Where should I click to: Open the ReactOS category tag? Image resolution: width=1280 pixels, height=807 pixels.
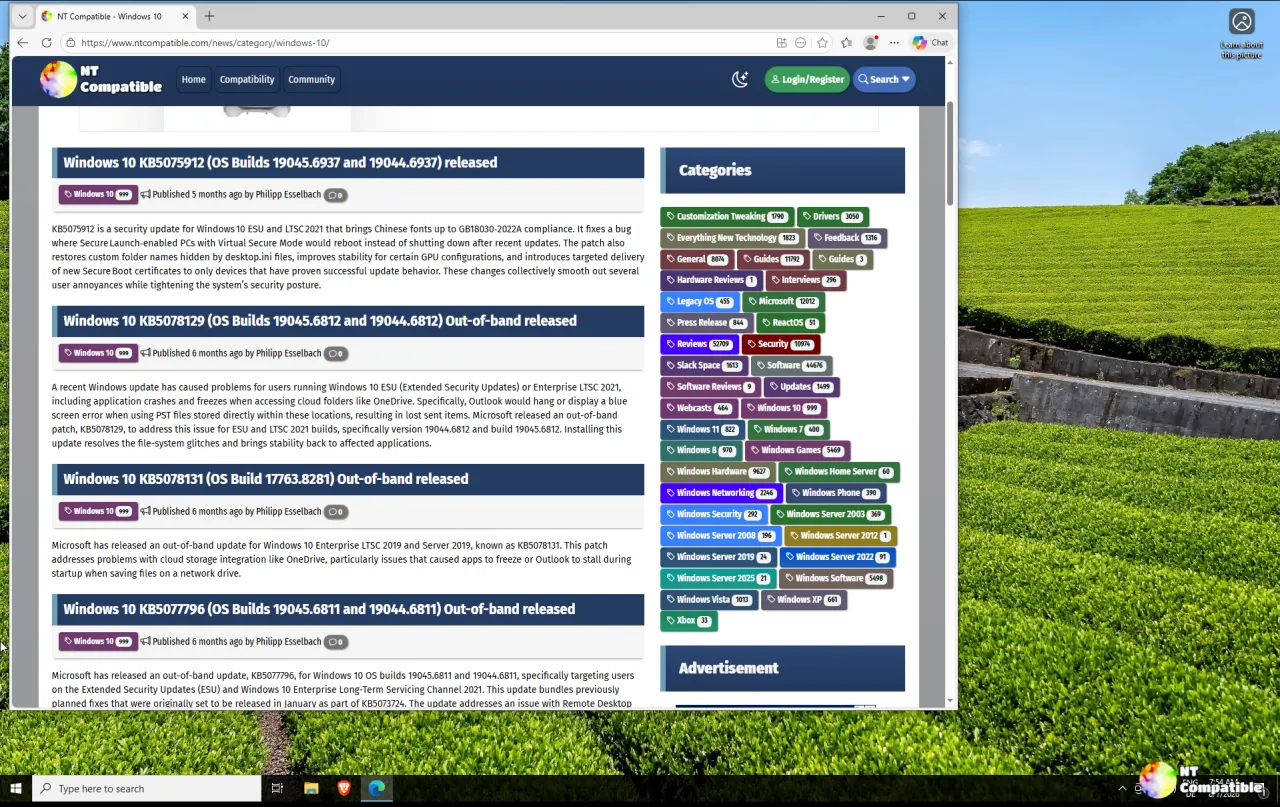pos(790,323)
